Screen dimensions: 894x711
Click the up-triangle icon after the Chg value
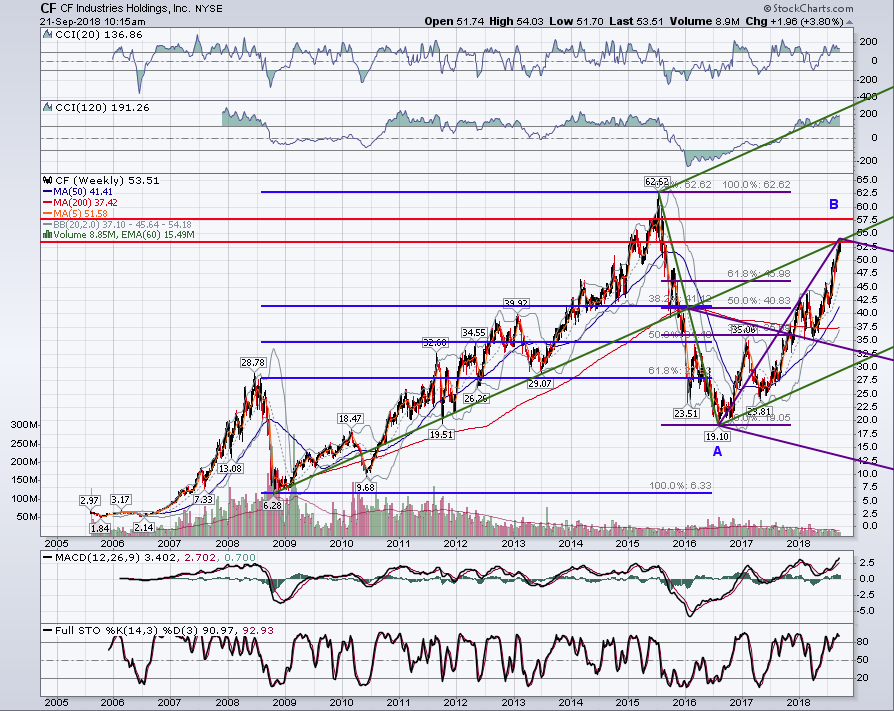point(850,22)
